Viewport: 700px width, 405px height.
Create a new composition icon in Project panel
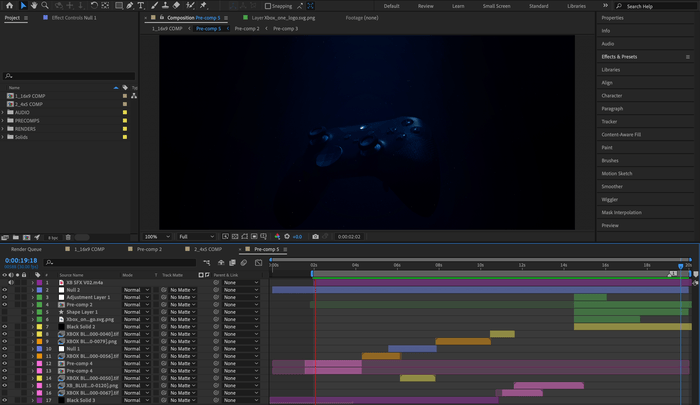click(26, 238)
